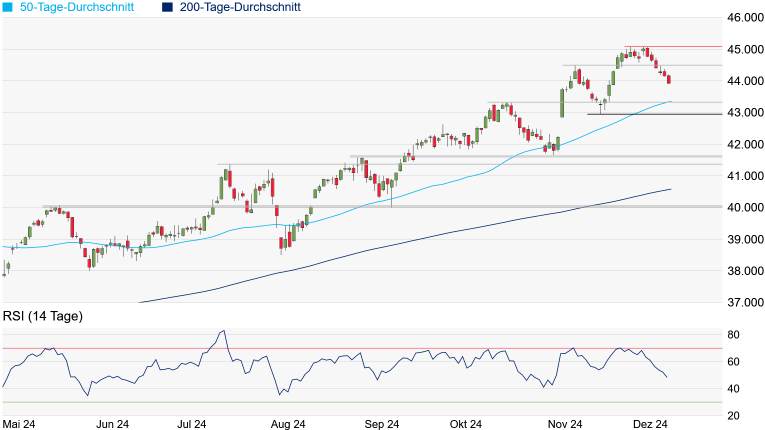765x430 pixels.
Task: Click the green RSI oversold threshold line
Action: [400, 402]
